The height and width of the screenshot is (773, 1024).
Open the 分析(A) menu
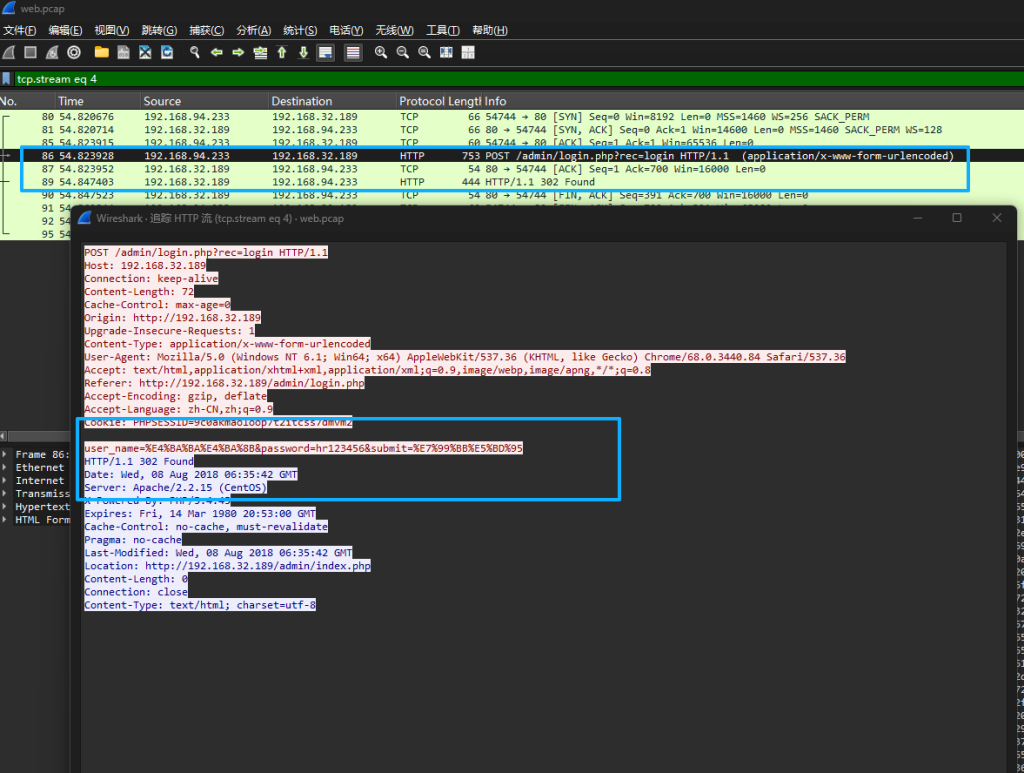click(253, 30)
